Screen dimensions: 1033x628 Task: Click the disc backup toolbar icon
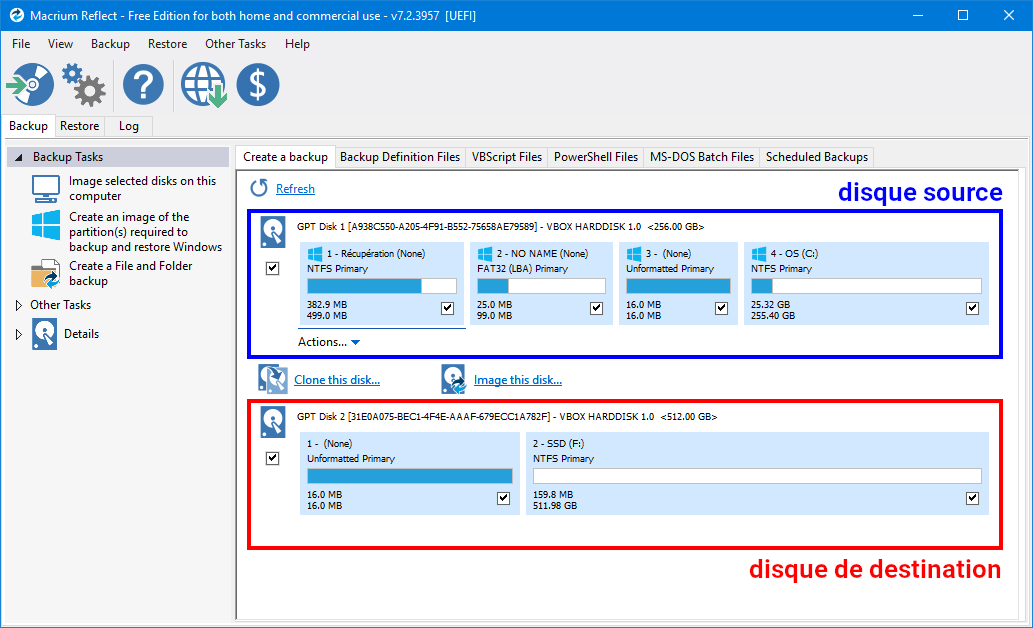[30, 84]
